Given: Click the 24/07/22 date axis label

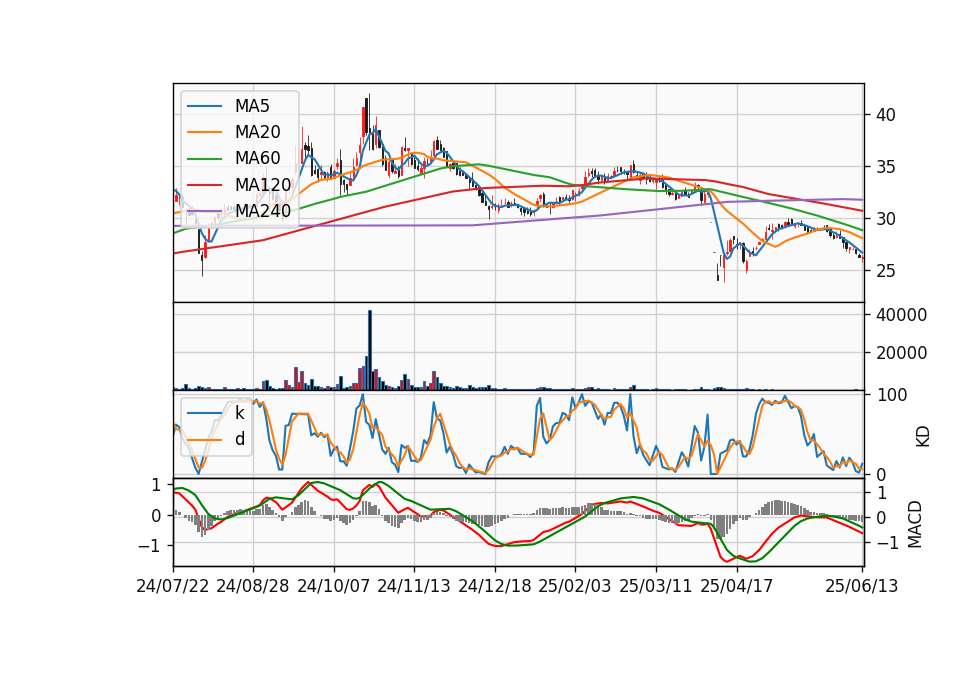Looking at the screenshot, I should pos(173,586).
